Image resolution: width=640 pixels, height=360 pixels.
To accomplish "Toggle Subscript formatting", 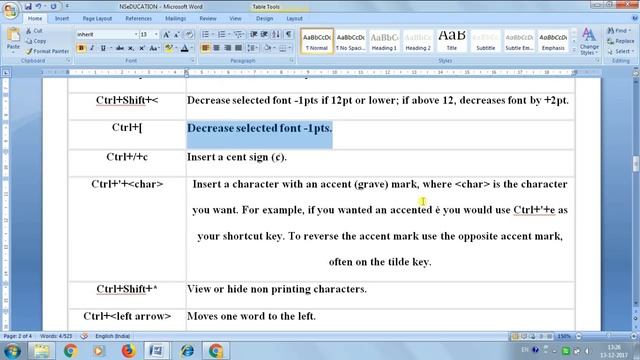I will click(131, 48).
